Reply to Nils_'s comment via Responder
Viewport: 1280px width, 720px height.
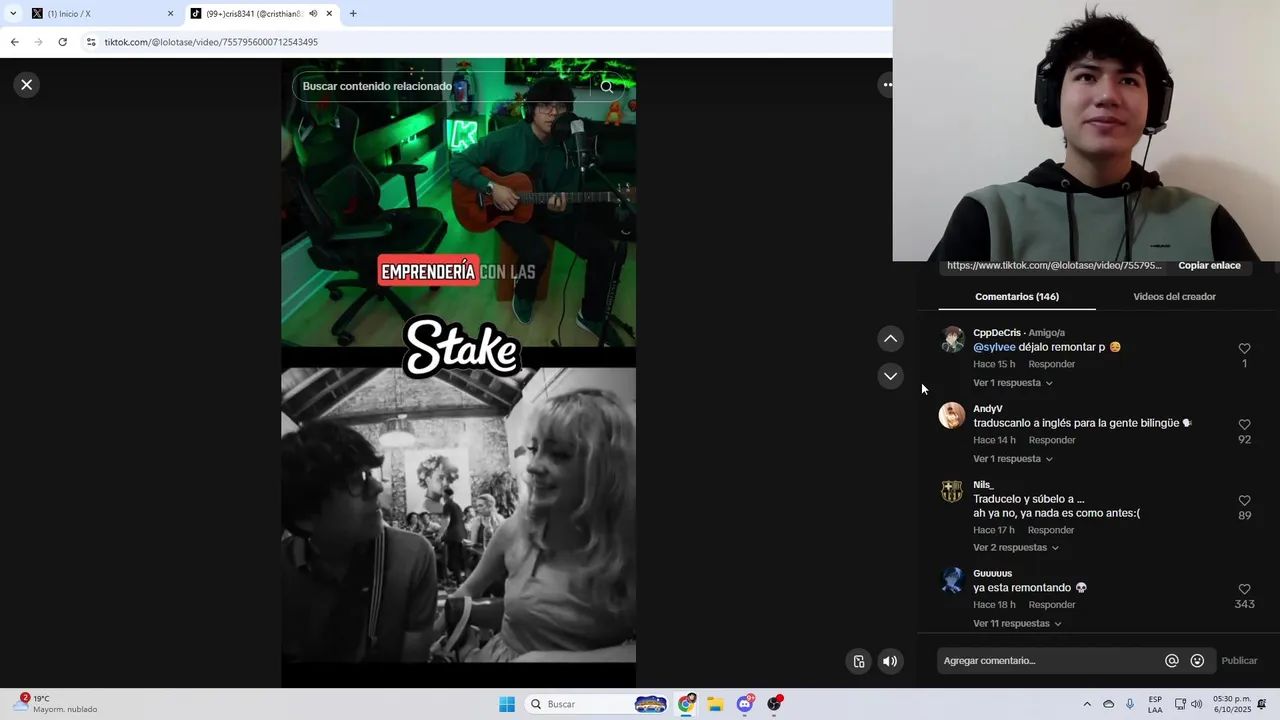pos(1051,530)
